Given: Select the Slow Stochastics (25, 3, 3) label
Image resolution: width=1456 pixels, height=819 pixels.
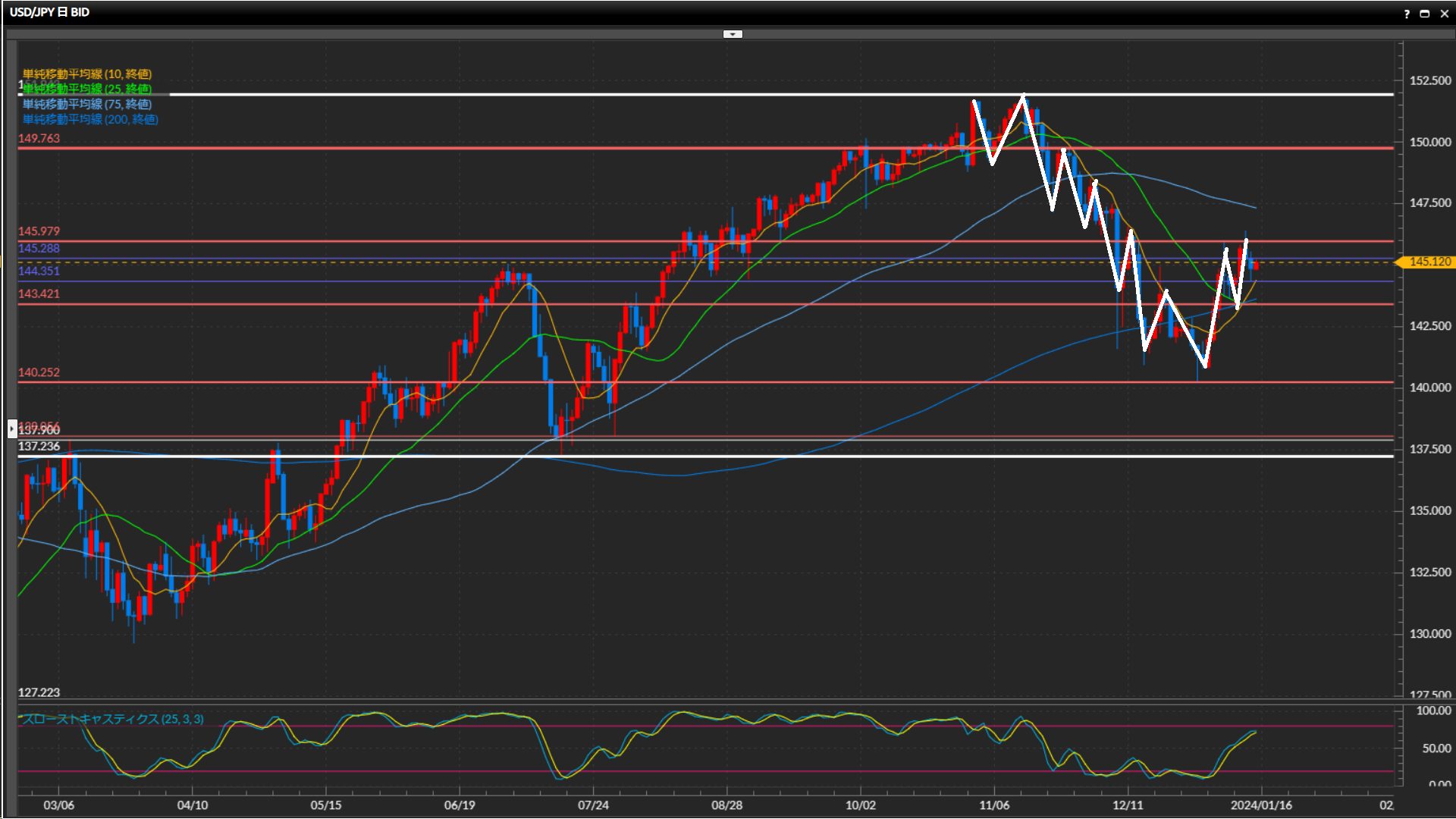Looking at the screenshot, I should [x=112, y=719].
